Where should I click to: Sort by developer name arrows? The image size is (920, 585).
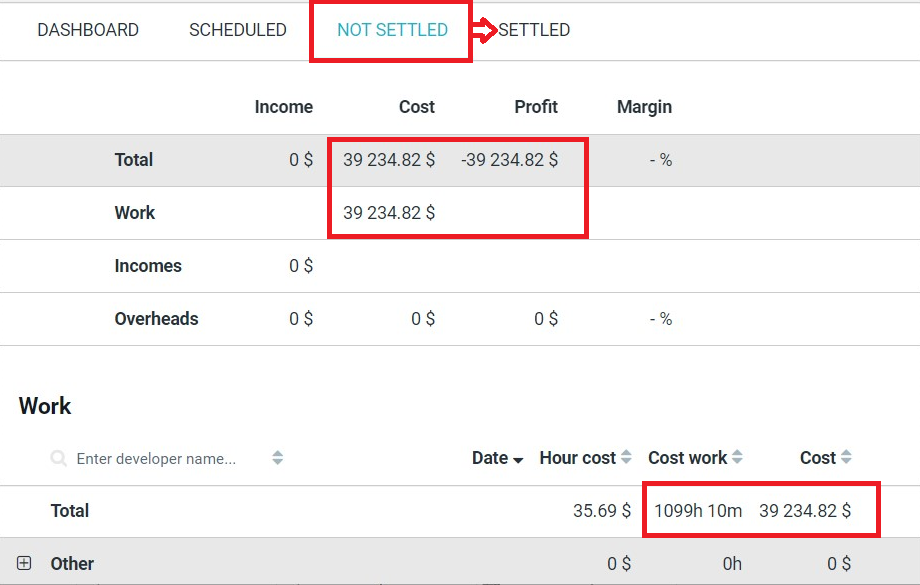[x=278, y=458]
